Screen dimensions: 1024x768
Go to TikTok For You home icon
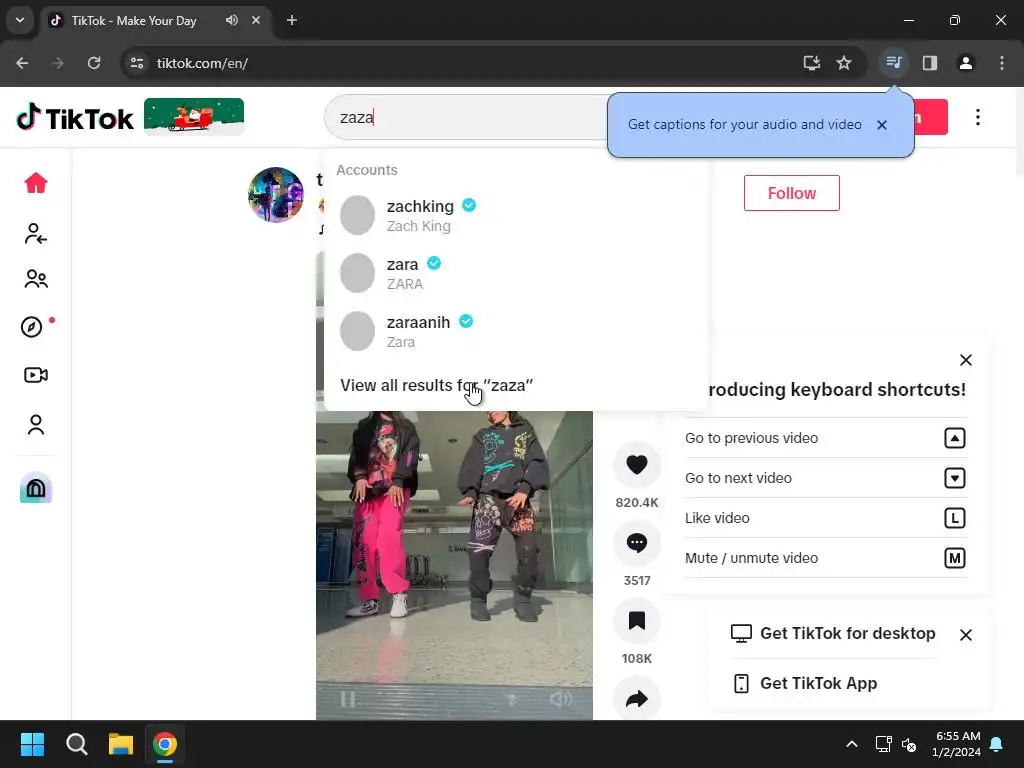pos(36,183)
